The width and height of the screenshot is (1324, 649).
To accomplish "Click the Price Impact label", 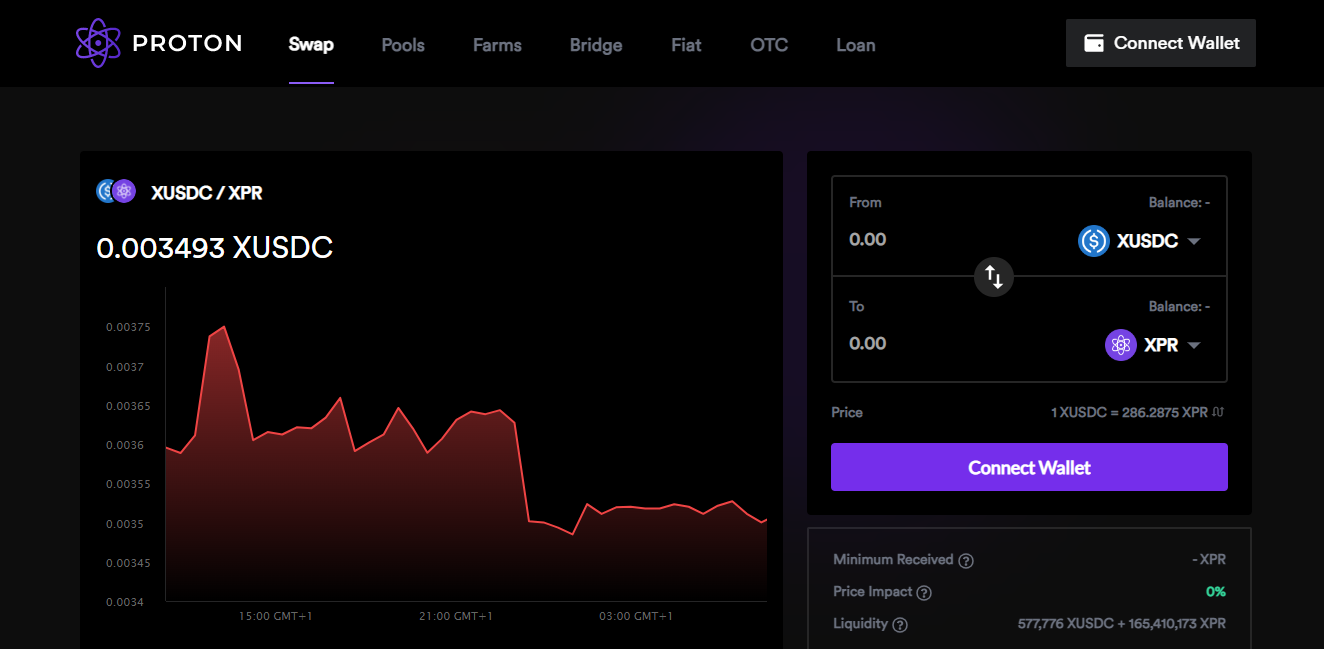I will click(x=872, y=592).
